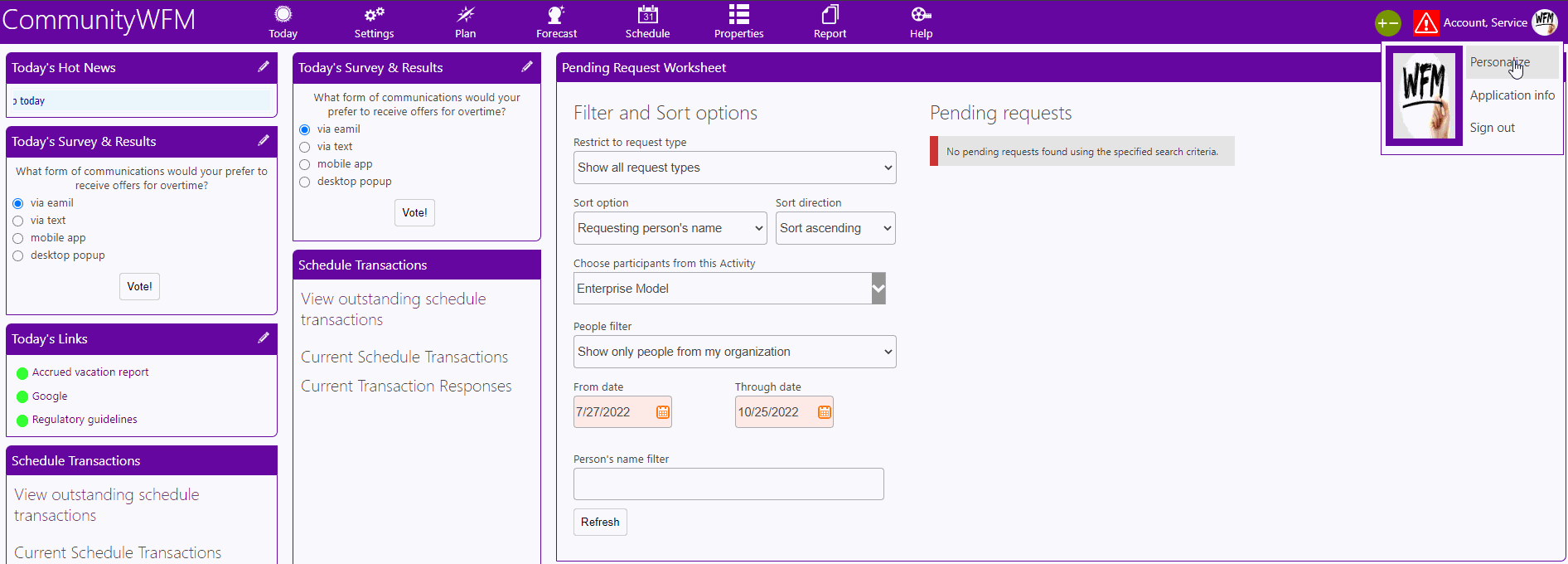Open the Report icon
1568x564 pixels.
coord(830,14)
